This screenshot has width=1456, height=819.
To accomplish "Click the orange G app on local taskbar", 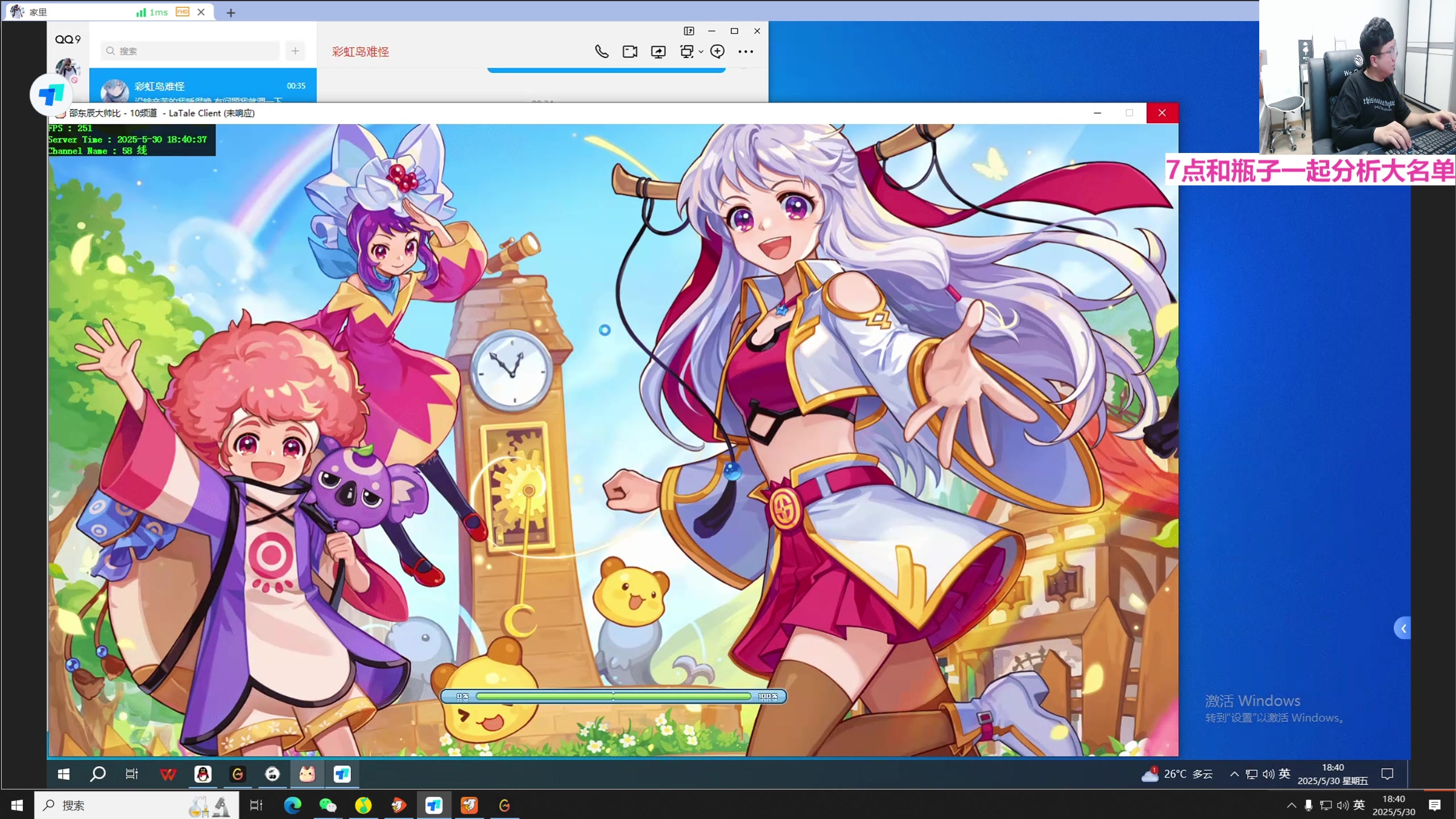I will coord(504,805).
